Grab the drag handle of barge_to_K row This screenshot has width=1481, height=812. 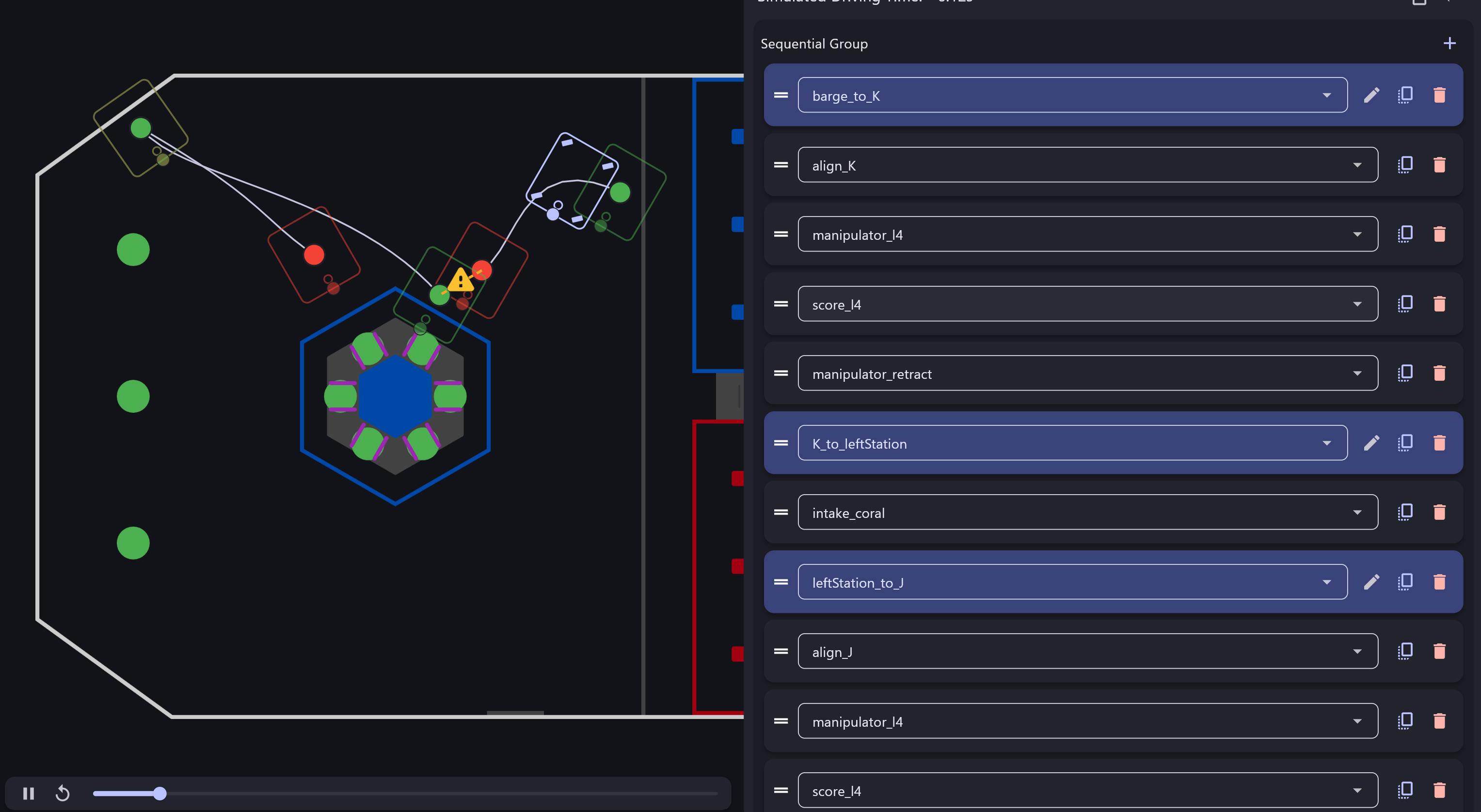pyautogui.click(x=781, y=95)
